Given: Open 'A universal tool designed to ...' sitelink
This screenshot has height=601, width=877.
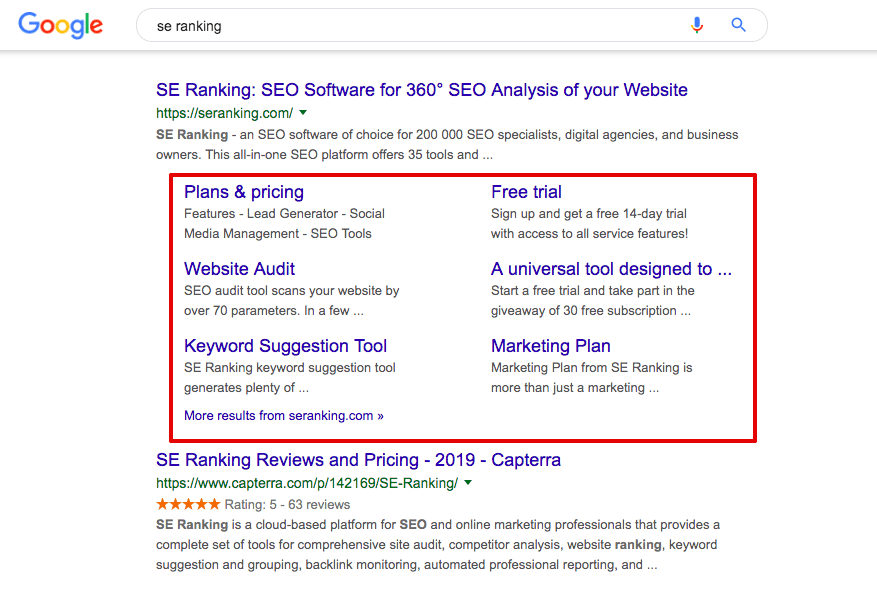Looking at the screenshot, I should click(x=611, y=269).
